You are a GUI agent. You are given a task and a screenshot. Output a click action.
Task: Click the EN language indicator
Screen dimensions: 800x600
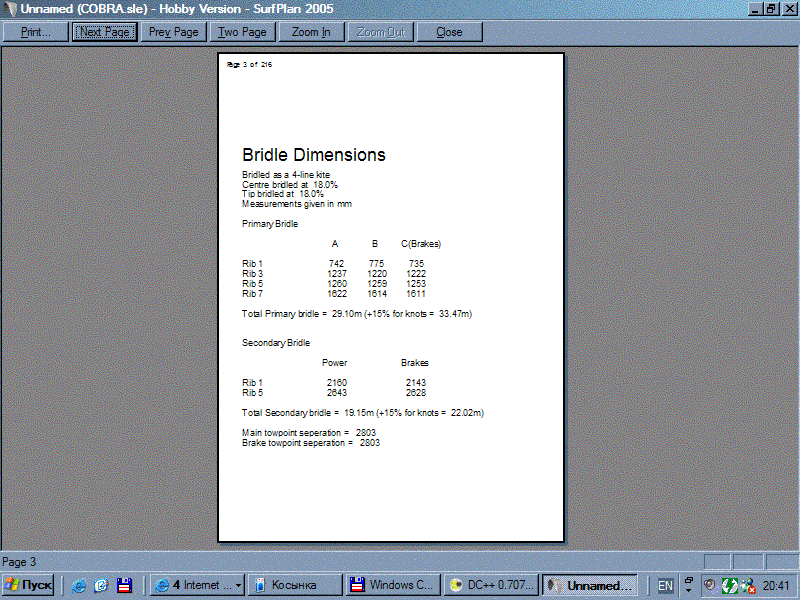coord(665,585)
